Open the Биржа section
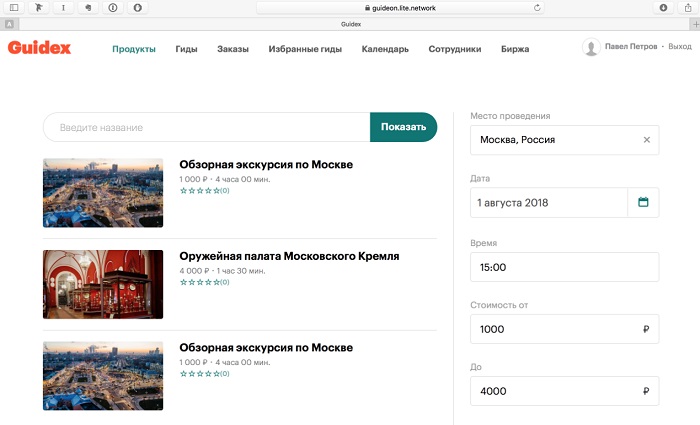 [515, 48]
